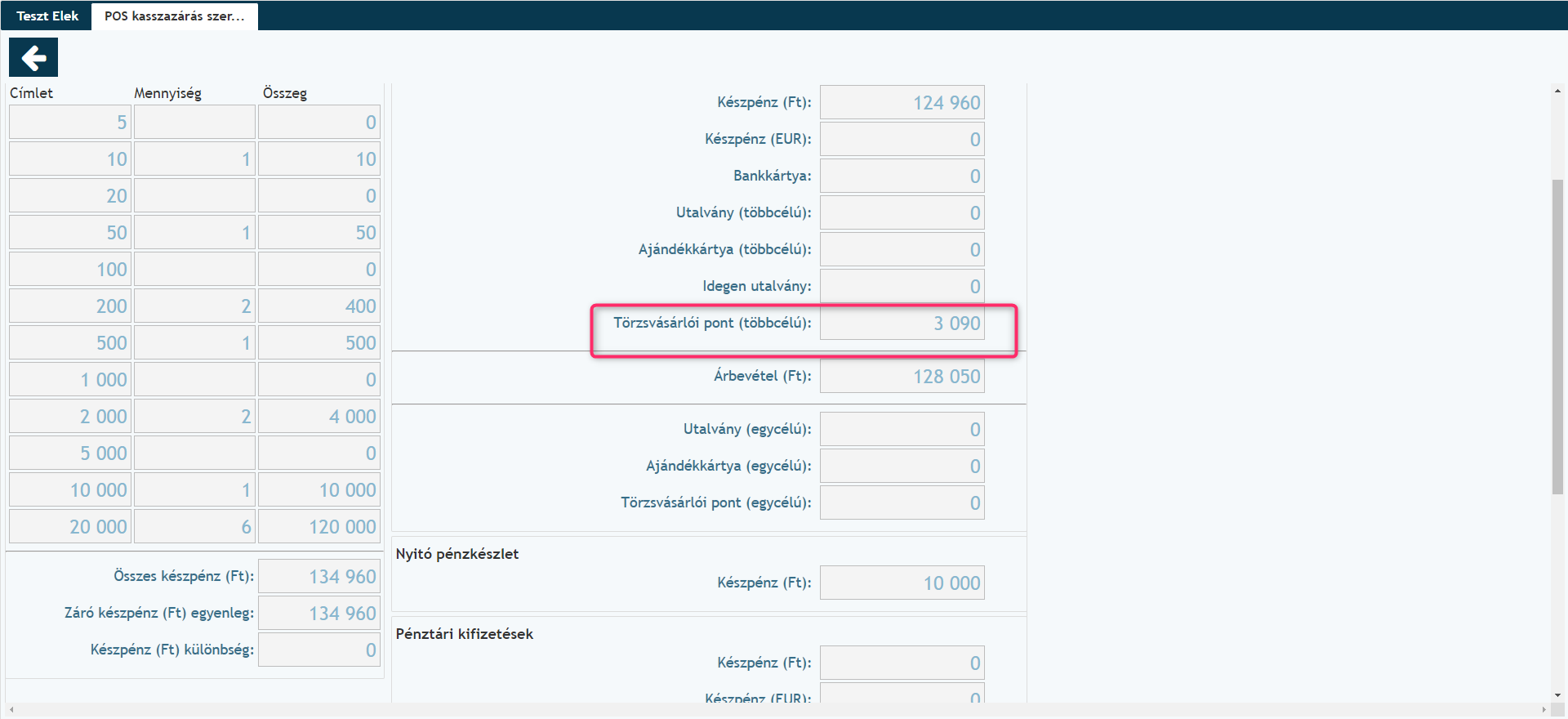This screenshot has height=719, width=1568.
Task: Click the Készpénz (Ft) különbség field
Action: point(319,650)
